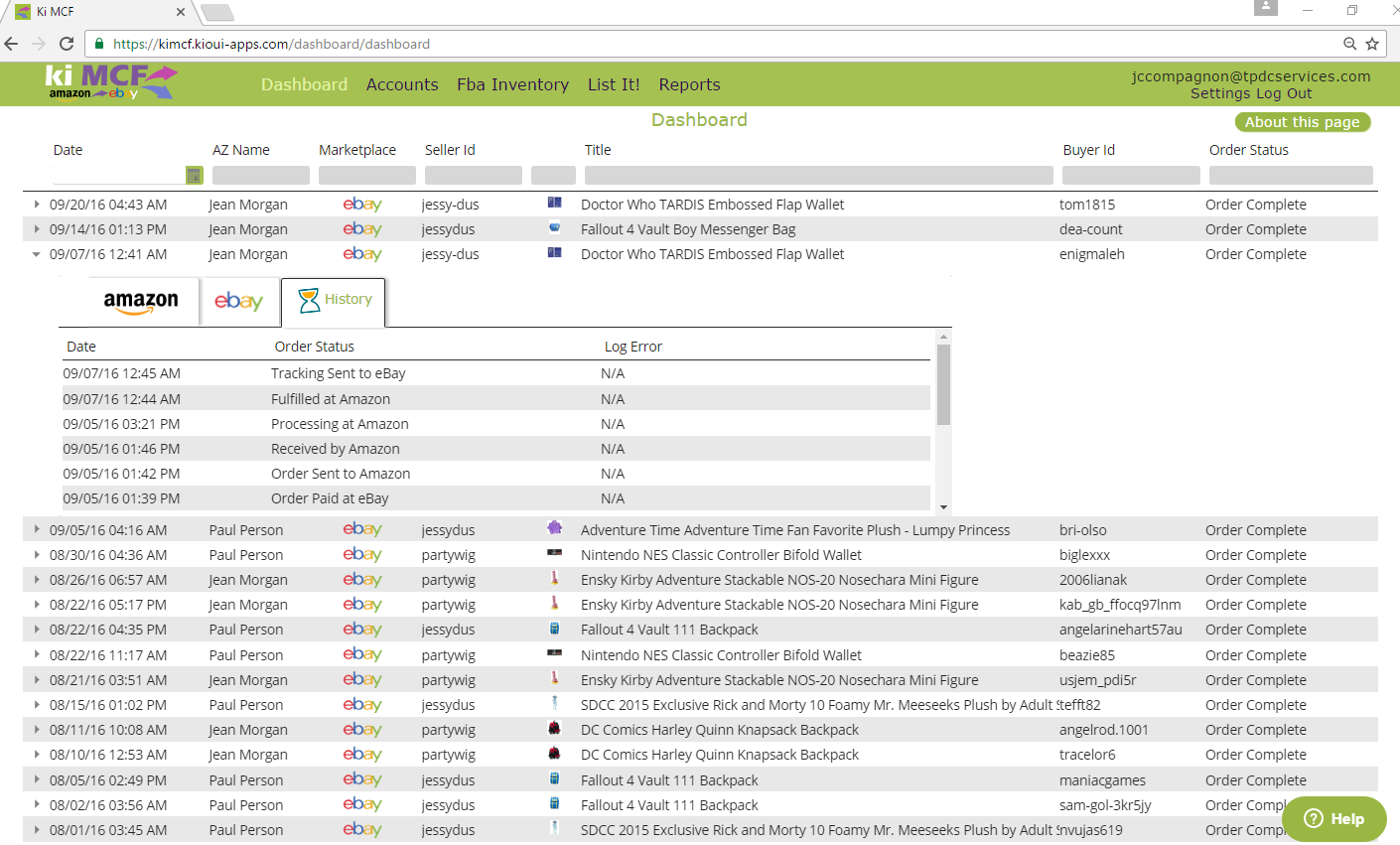Select the History tab in order details
1400x845 pixels.
(x=334, y=302)
